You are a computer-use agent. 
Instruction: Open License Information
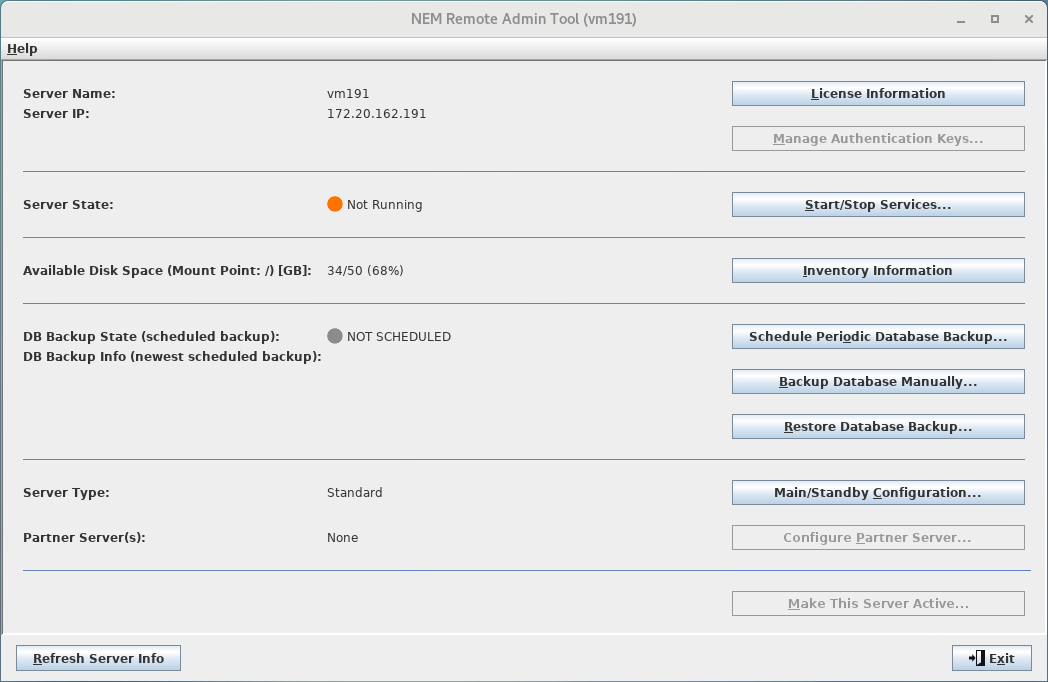click(x=878, y=93)
